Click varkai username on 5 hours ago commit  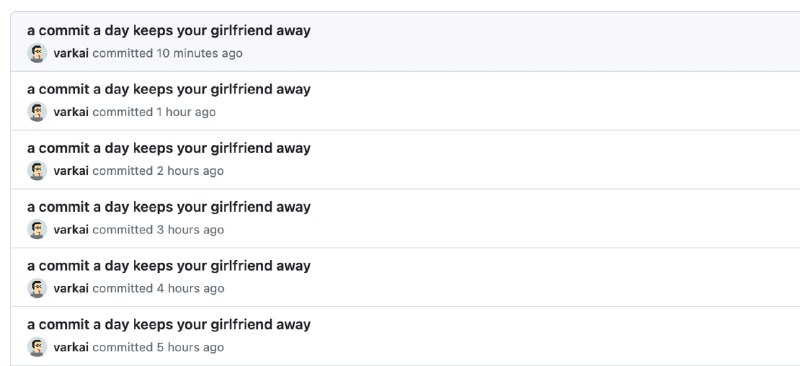[71, 347]
